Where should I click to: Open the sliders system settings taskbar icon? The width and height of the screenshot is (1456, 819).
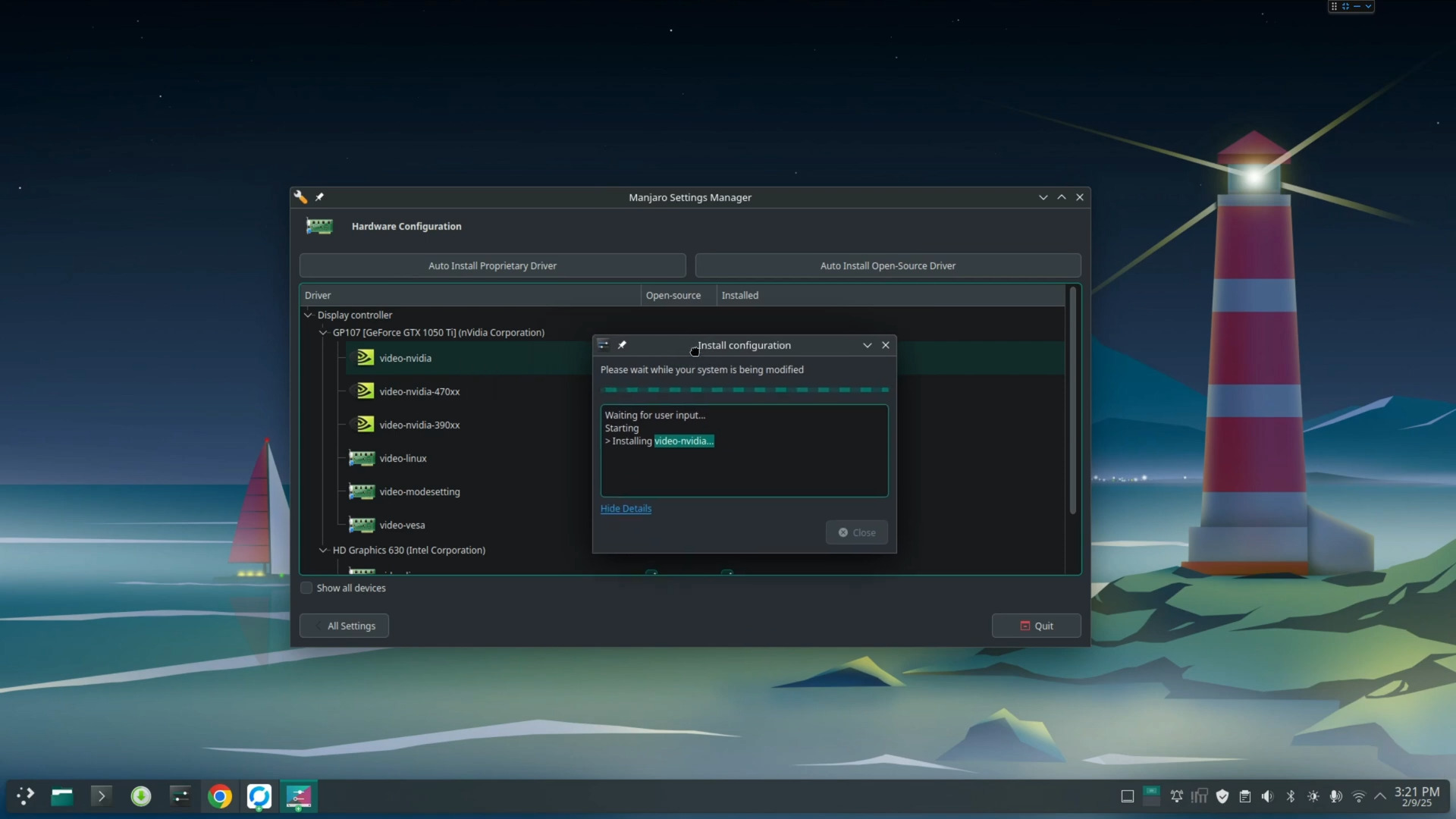point(180,795)
